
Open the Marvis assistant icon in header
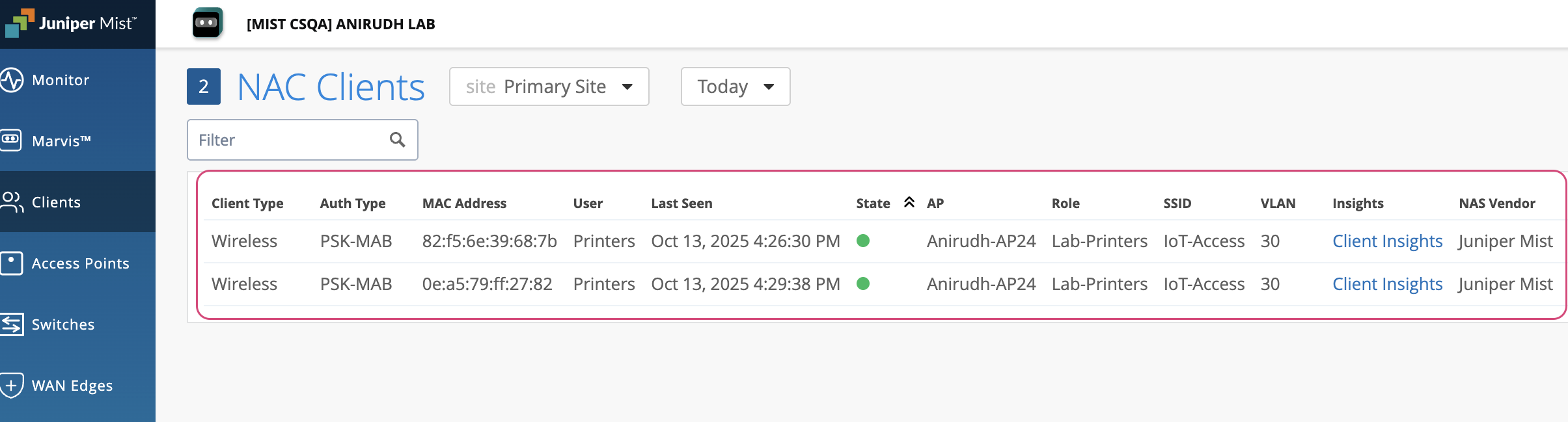pyautogui.click(x=208, y=23)
